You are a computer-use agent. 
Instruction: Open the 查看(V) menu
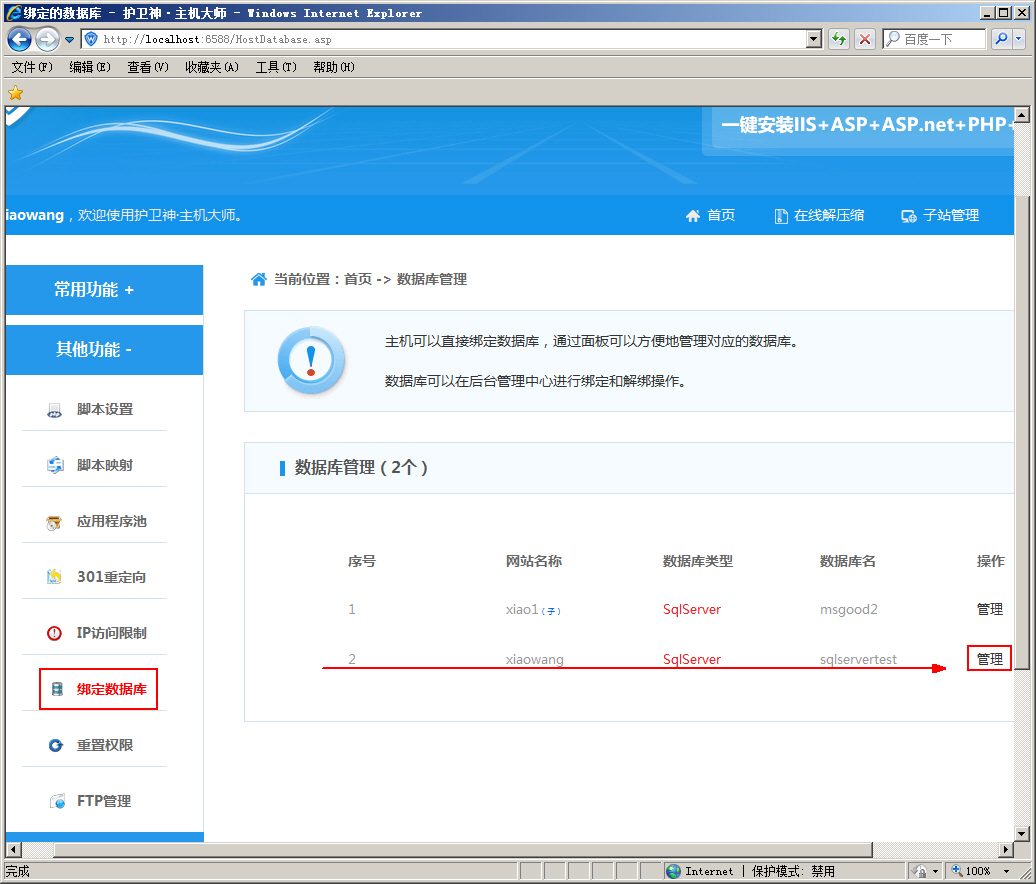click(146, 67)
